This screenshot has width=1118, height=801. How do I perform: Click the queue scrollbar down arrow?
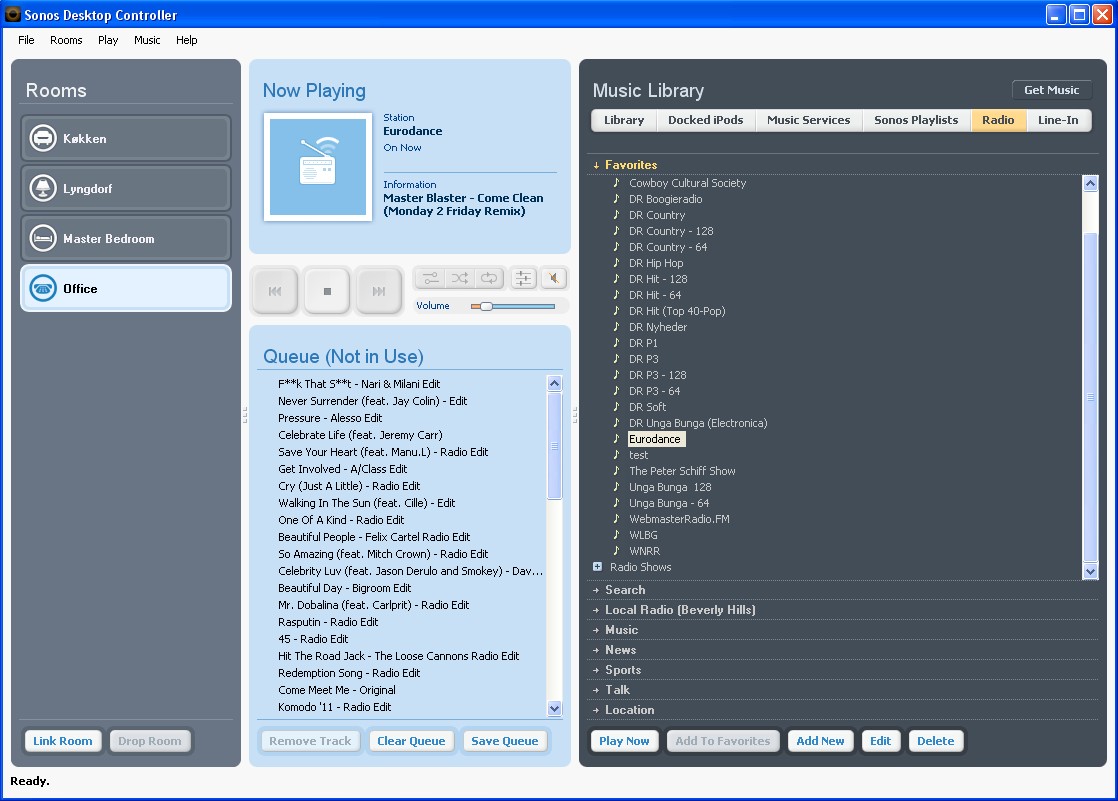click(x=555, y=708)
